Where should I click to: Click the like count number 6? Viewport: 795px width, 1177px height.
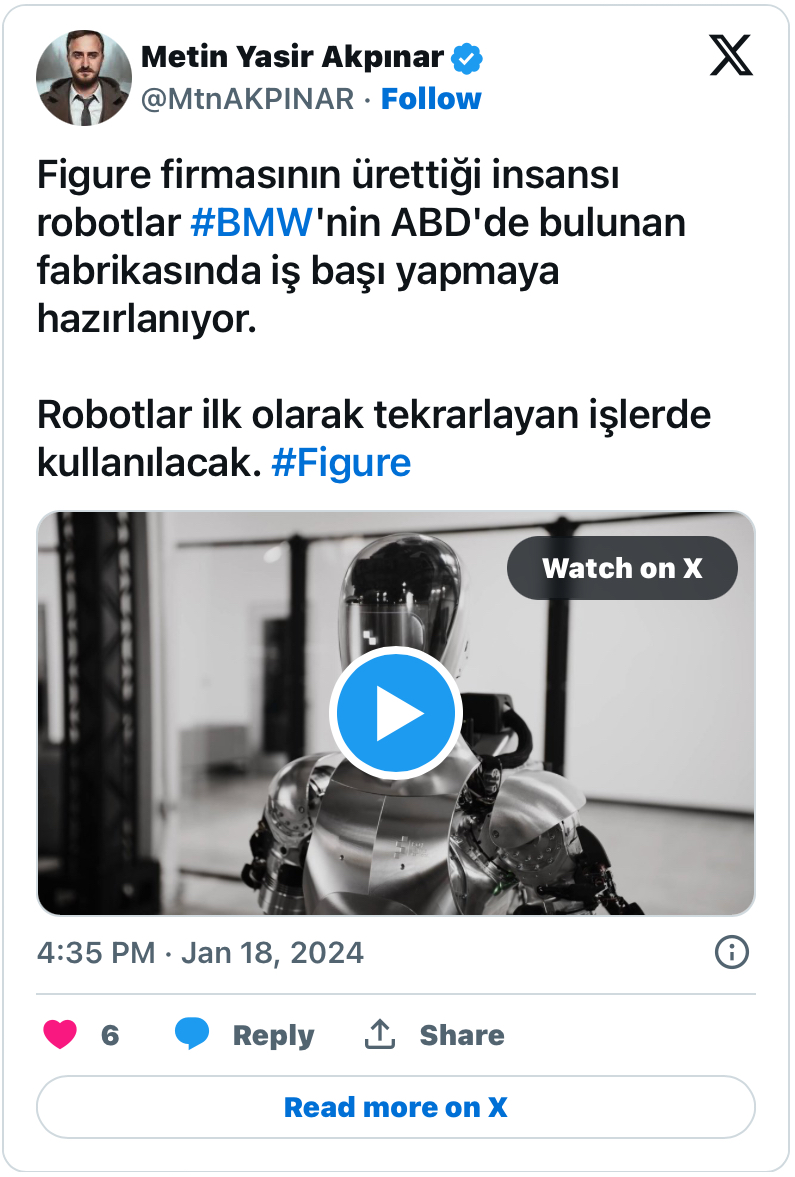[110, 1035]
